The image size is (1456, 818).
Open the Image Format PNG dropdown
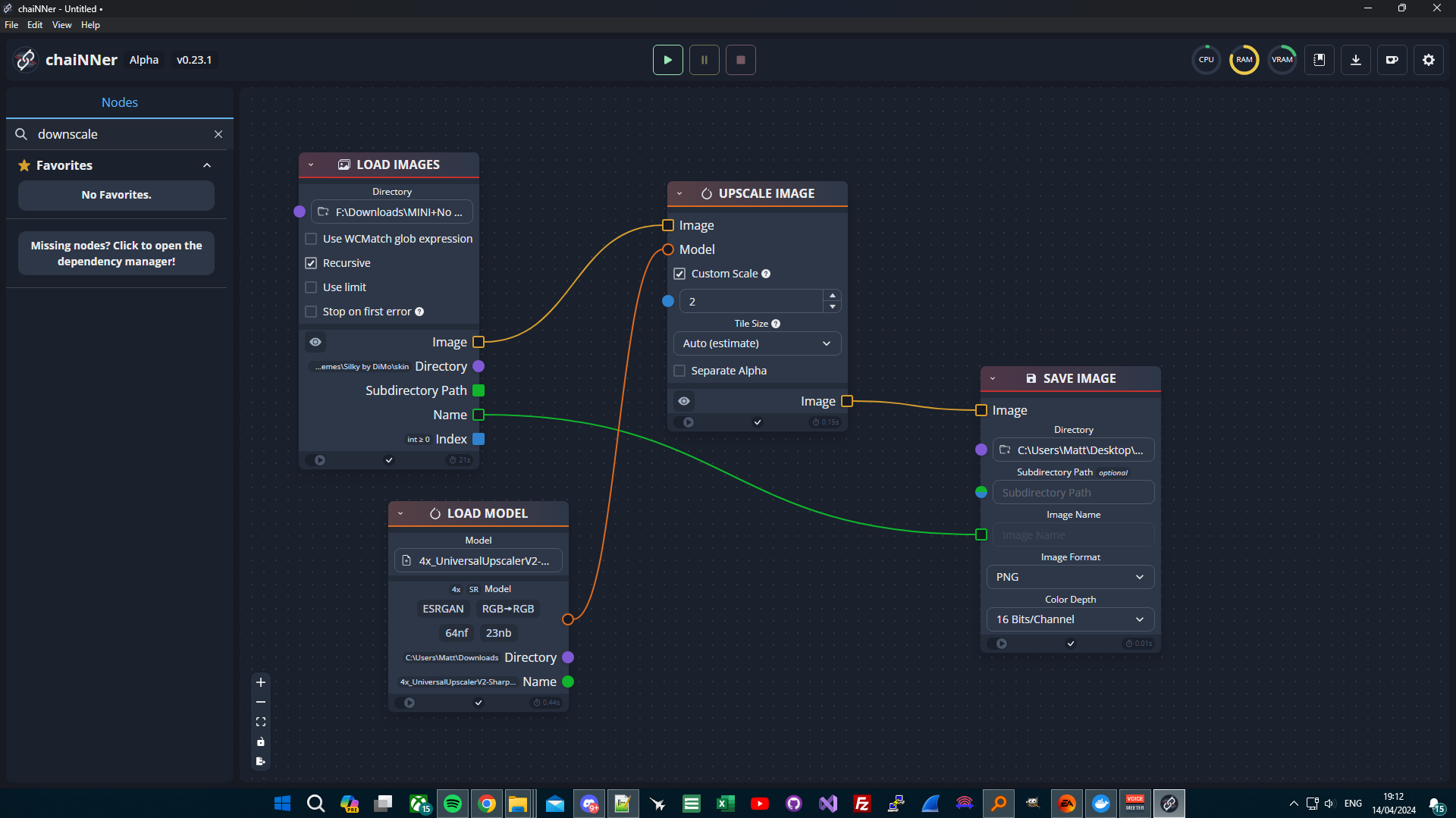(x=1070, y=577)
